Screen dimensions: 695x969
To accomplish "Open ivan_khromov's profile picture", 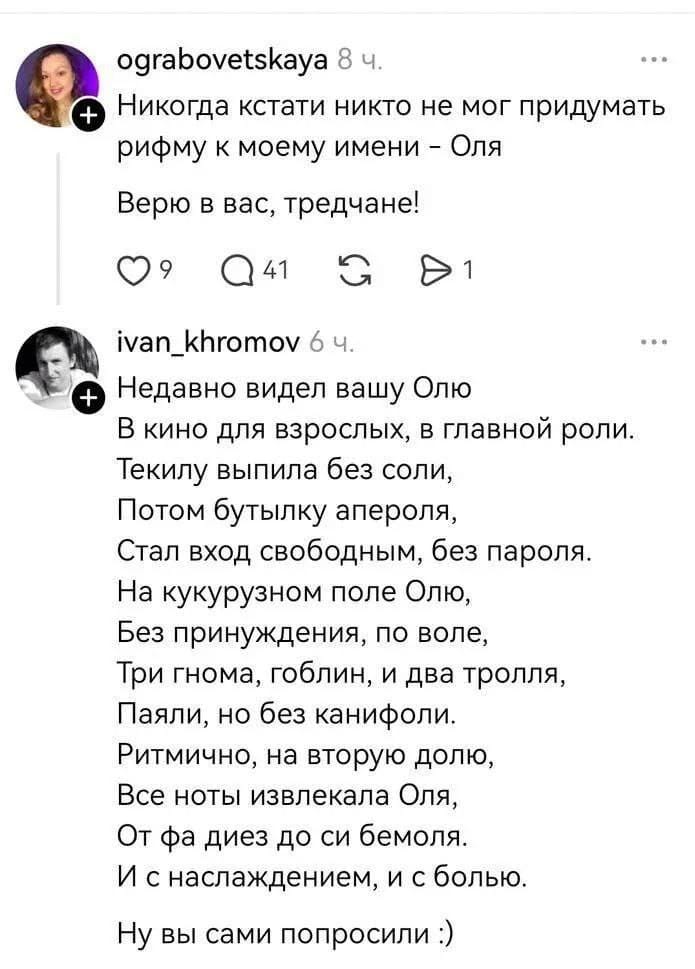I will tap(56, 366).
